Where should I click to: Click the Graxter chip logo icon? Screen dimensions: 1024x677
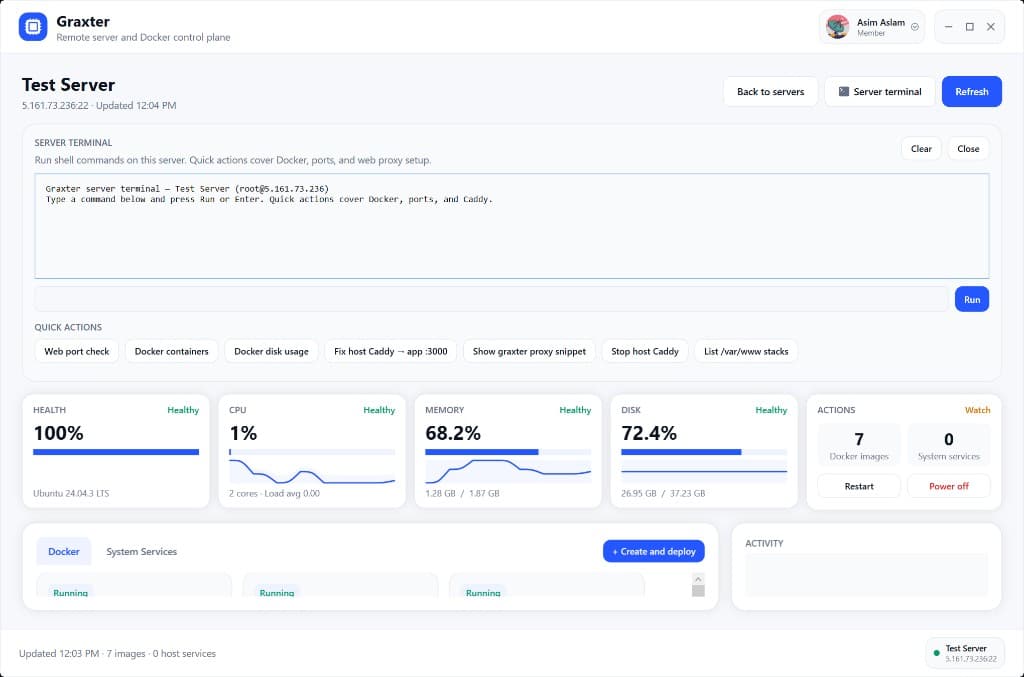pos(33,27)
